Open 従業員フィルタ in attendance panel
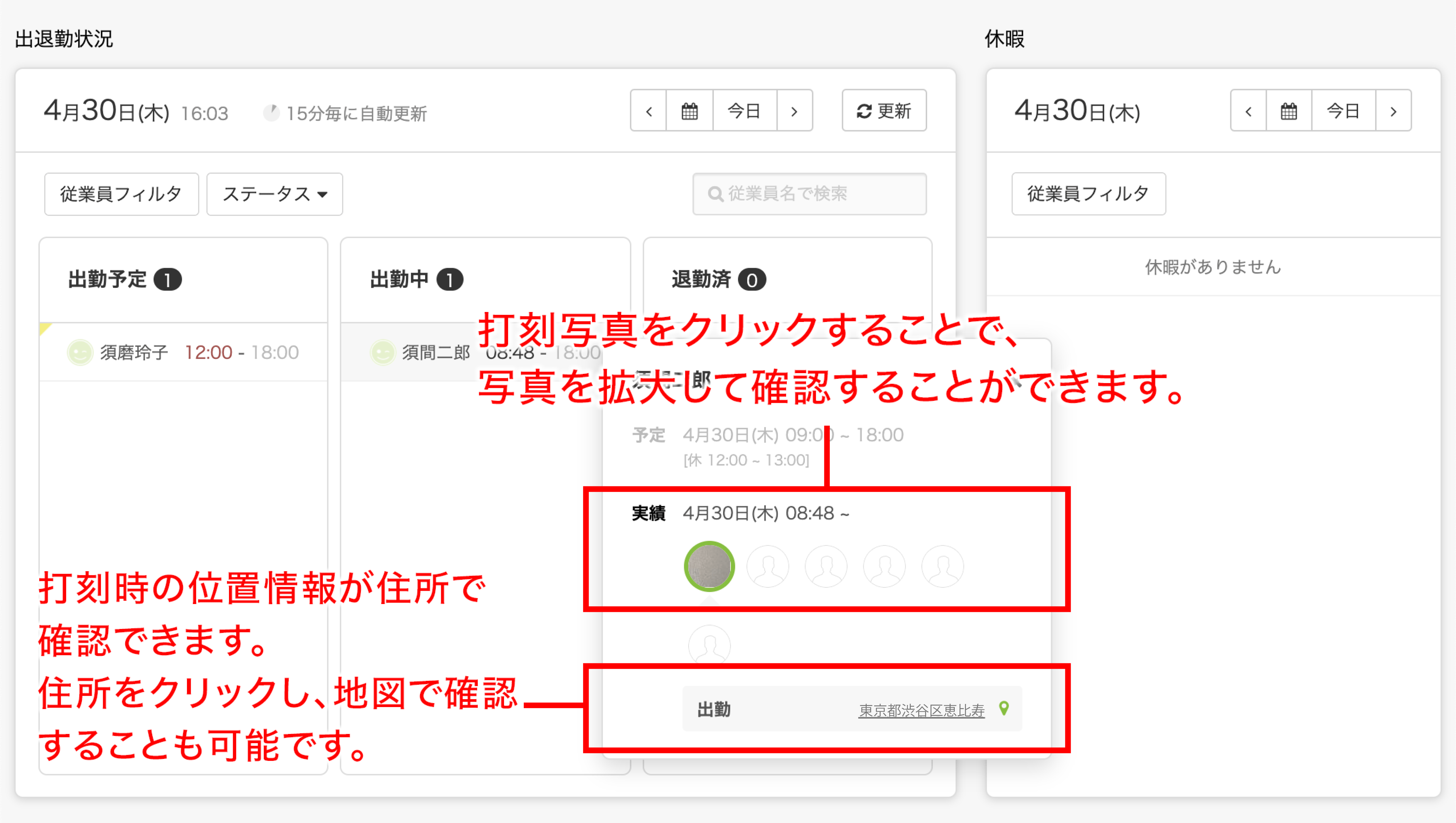The width and height of the screenshot is (1456, 823). (x=121, y=194)
